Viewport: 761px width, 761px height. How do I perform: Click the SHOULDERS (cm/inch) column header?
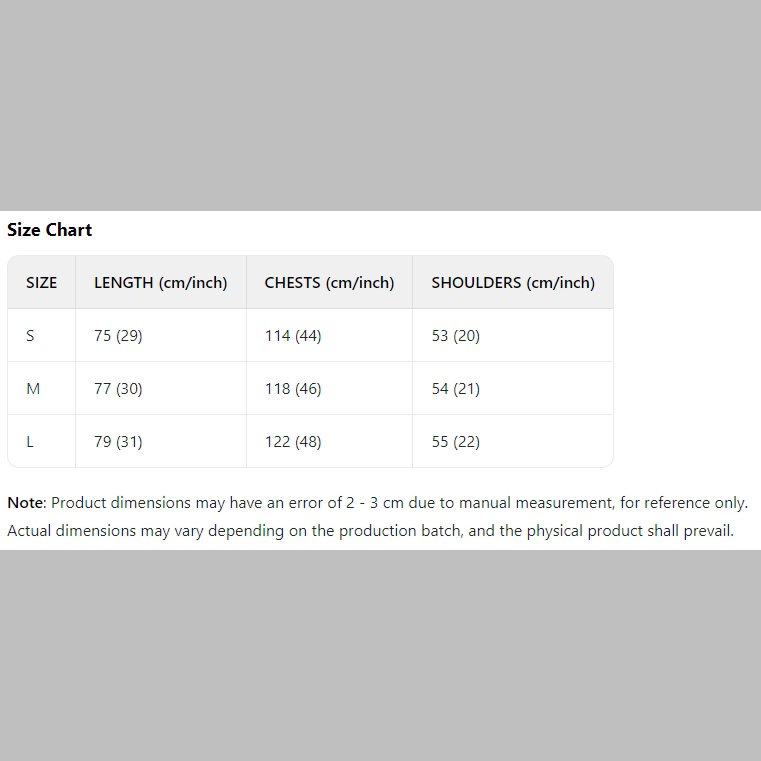point(512,283)
